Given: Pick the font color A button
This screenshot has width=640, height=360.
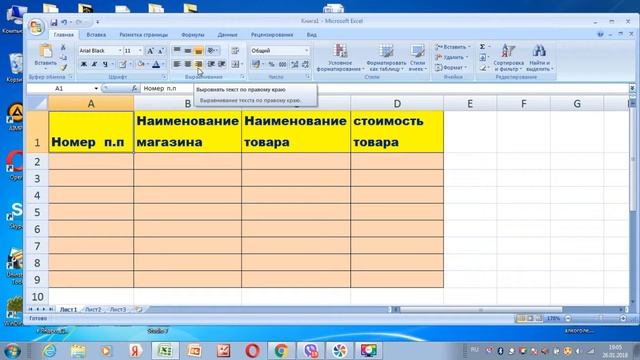Looking at the screenshot, I should 156,64.
